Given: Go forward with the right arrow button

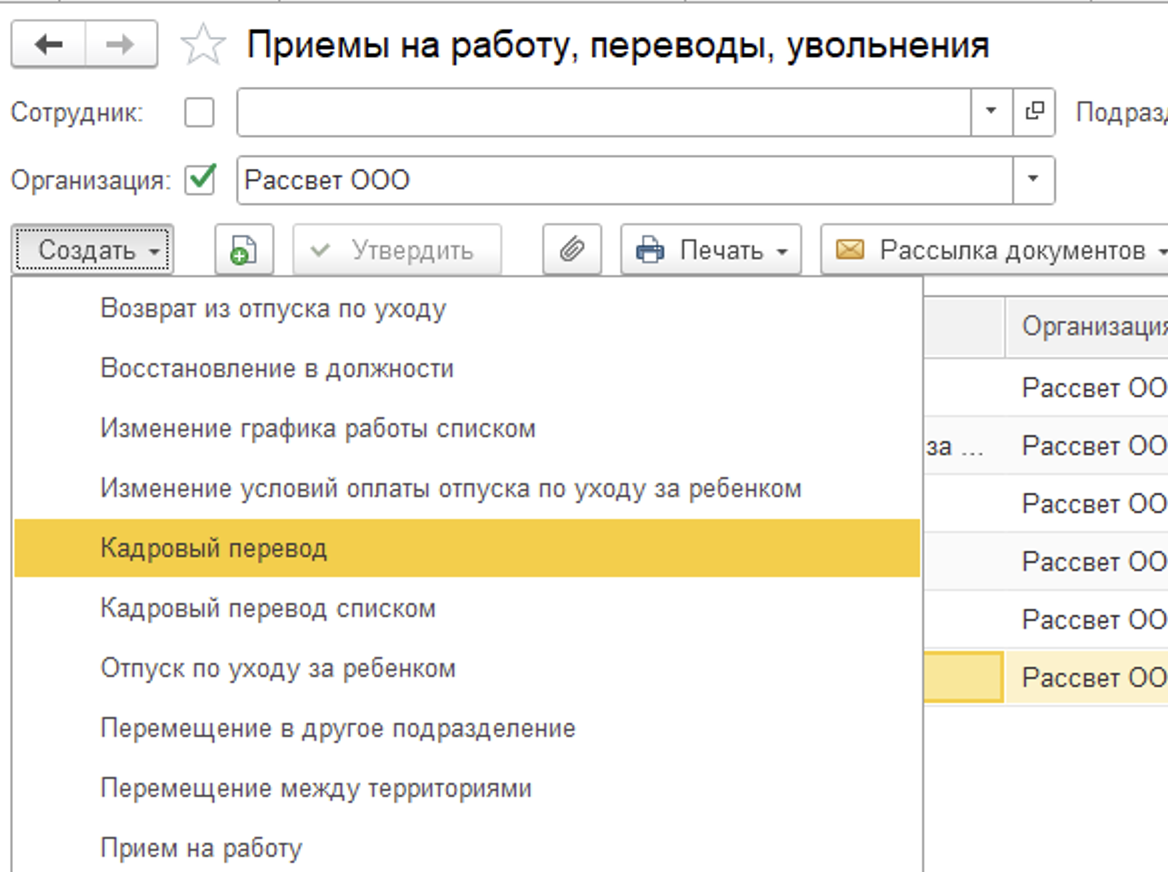Looking at the screenshot, I should click(x=121, y=45).
